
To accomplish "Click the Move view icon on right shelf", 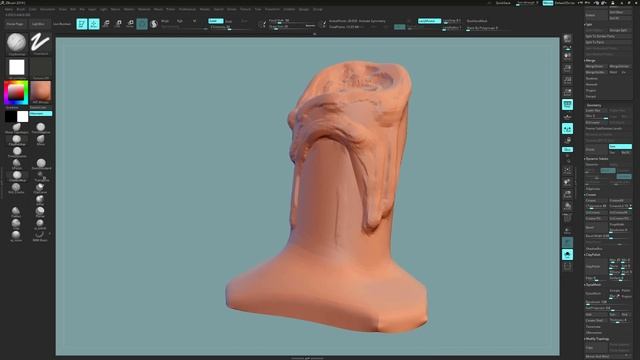I will pos(567,182).
